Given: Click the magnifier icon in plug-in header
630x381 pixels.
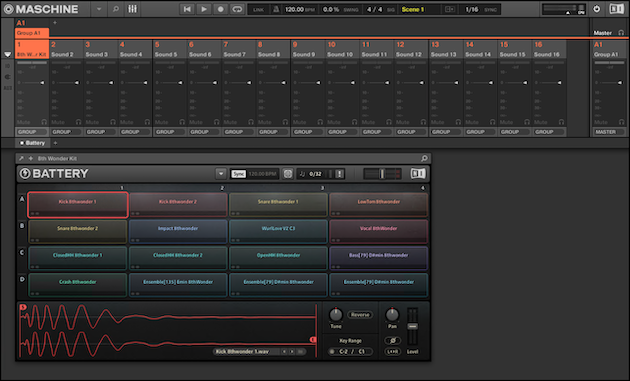Looking at the screenshot, I should coord(424,158).
